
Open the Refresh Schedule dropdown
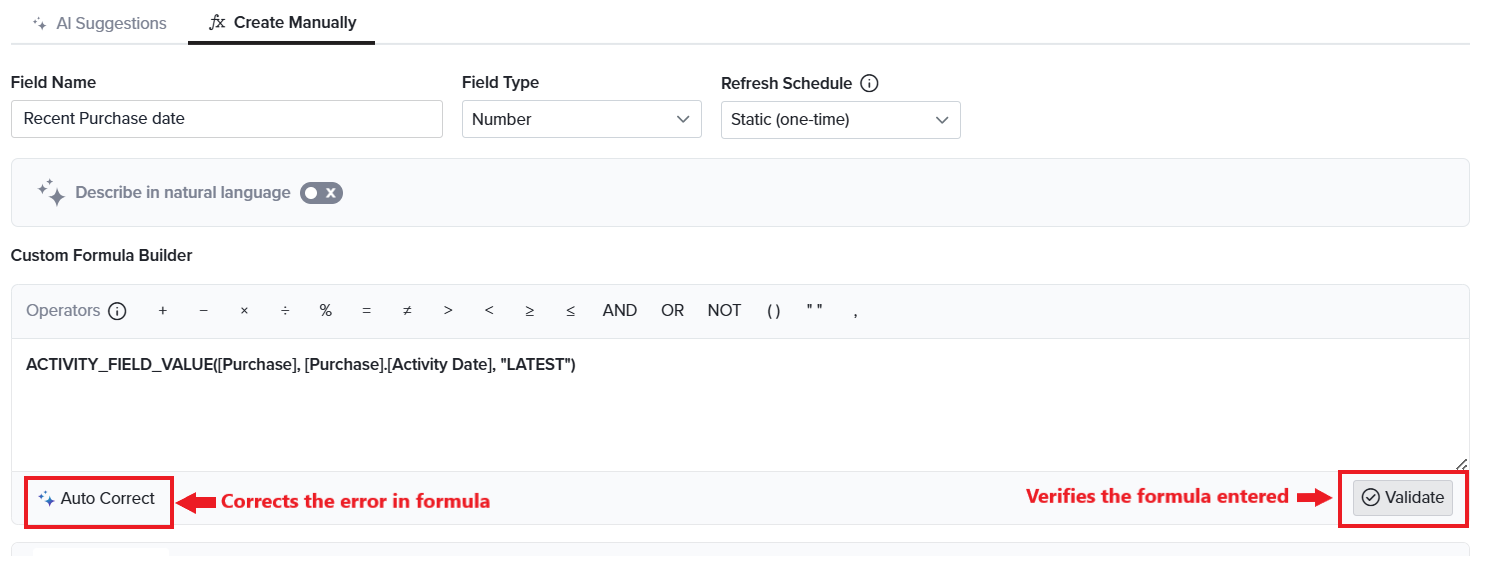[840, 119]
